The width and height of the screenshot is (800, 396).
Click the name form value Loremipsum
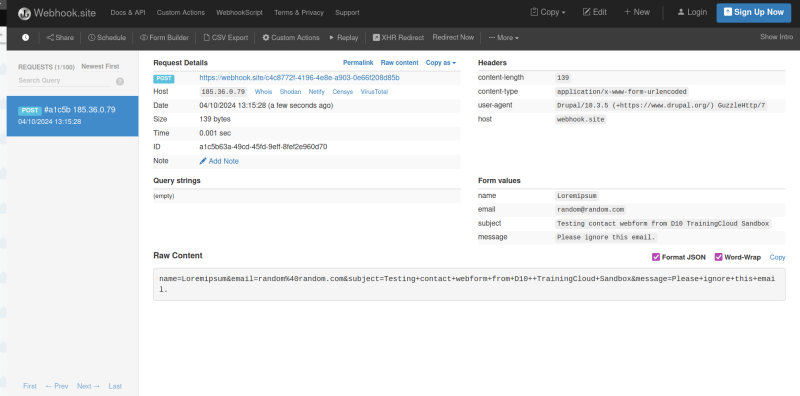pyautogui.click(x=577, y=196)
